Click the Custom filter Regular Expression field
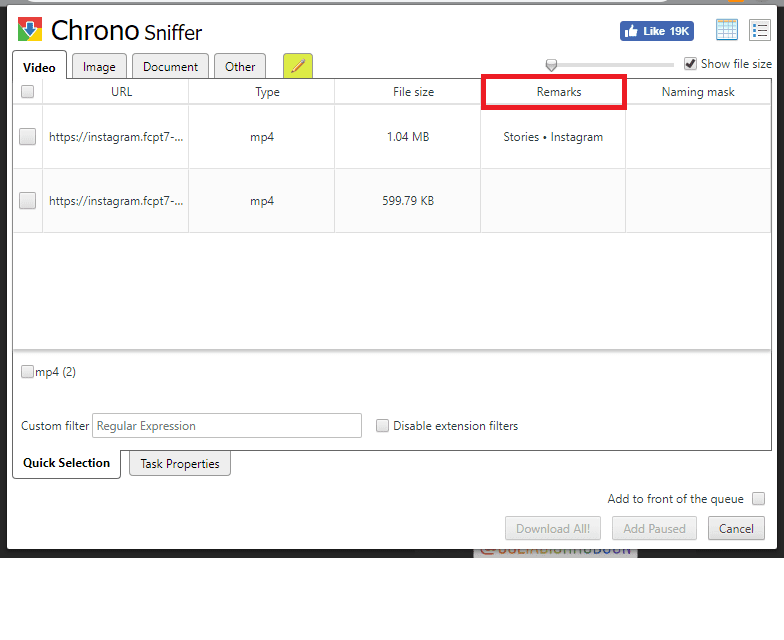Image resolution: width=784 pixels, height=640 pixels. pyautogui.click(x=227, y=426)
